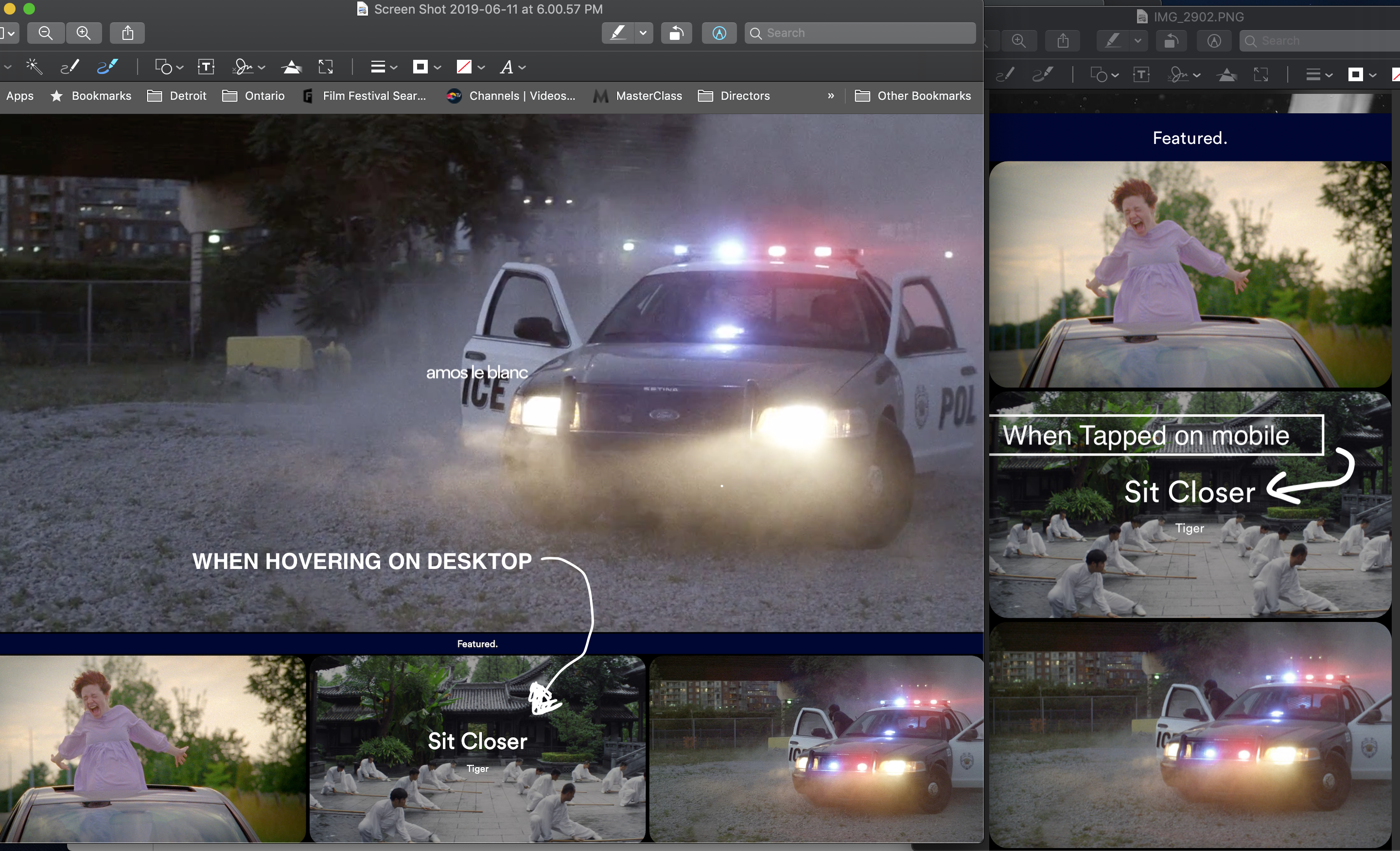1400x851 pixels.
Task: Open highlight dropdown in IMG_2902.PNG window
Action: pyautogui.click(x=1137, y=41)
